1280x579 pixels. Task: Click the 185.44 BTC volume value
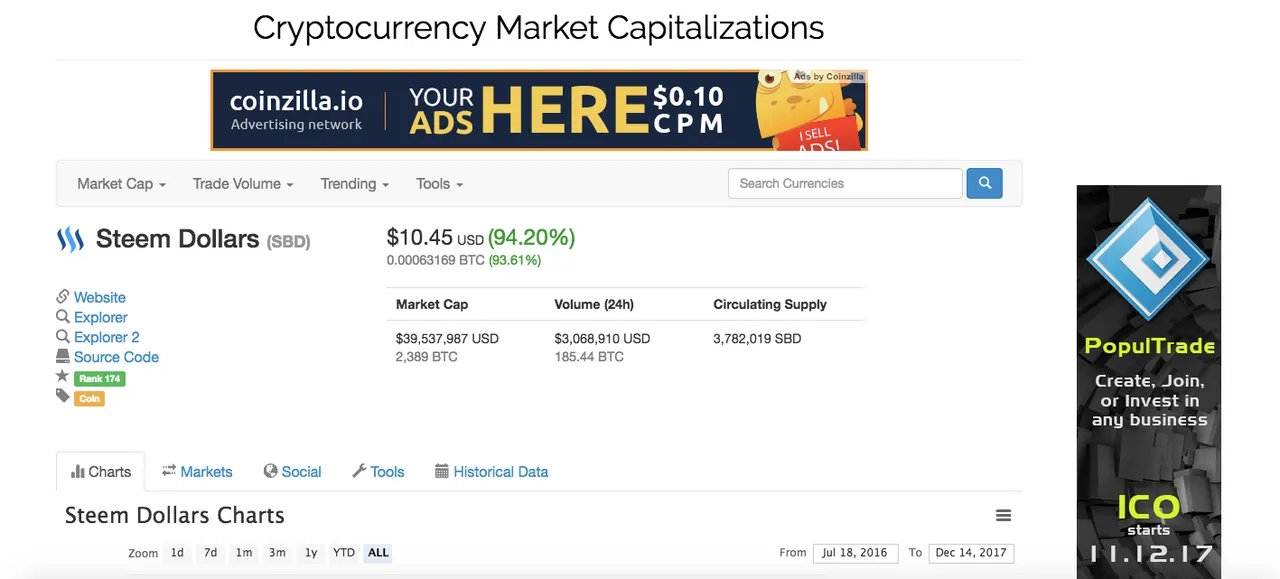point(589,357)
